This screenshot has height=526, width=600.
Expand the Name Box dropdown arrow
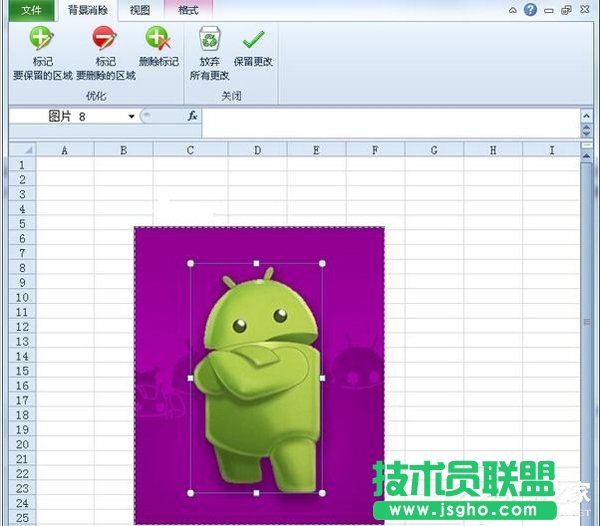point(131,117)
